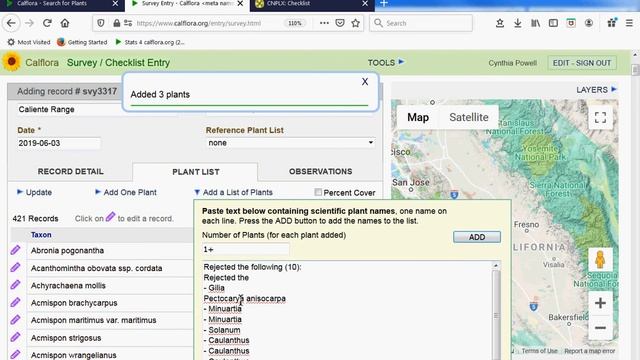The image size is (640, 360).
Task: Open tracking protection shield icon
Action: point(100,23)
